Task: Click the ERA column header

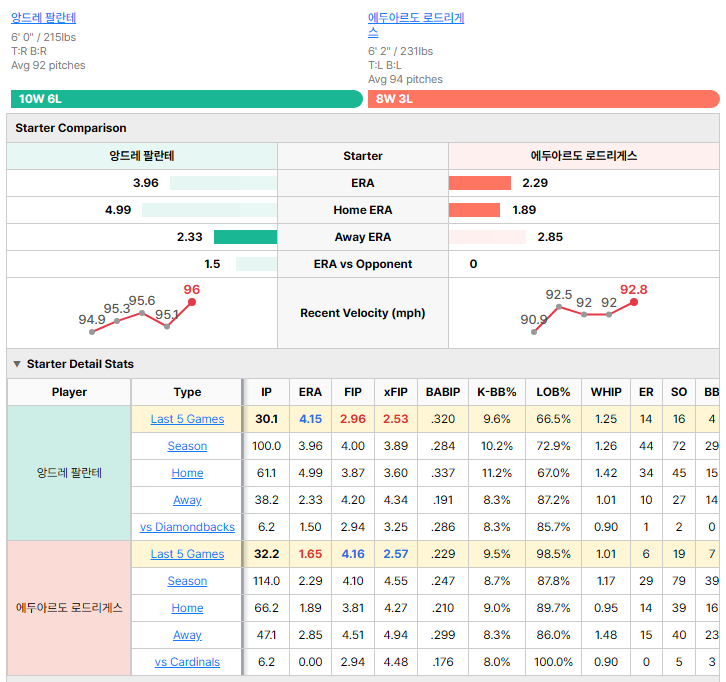Action: (x=310, y=392)
